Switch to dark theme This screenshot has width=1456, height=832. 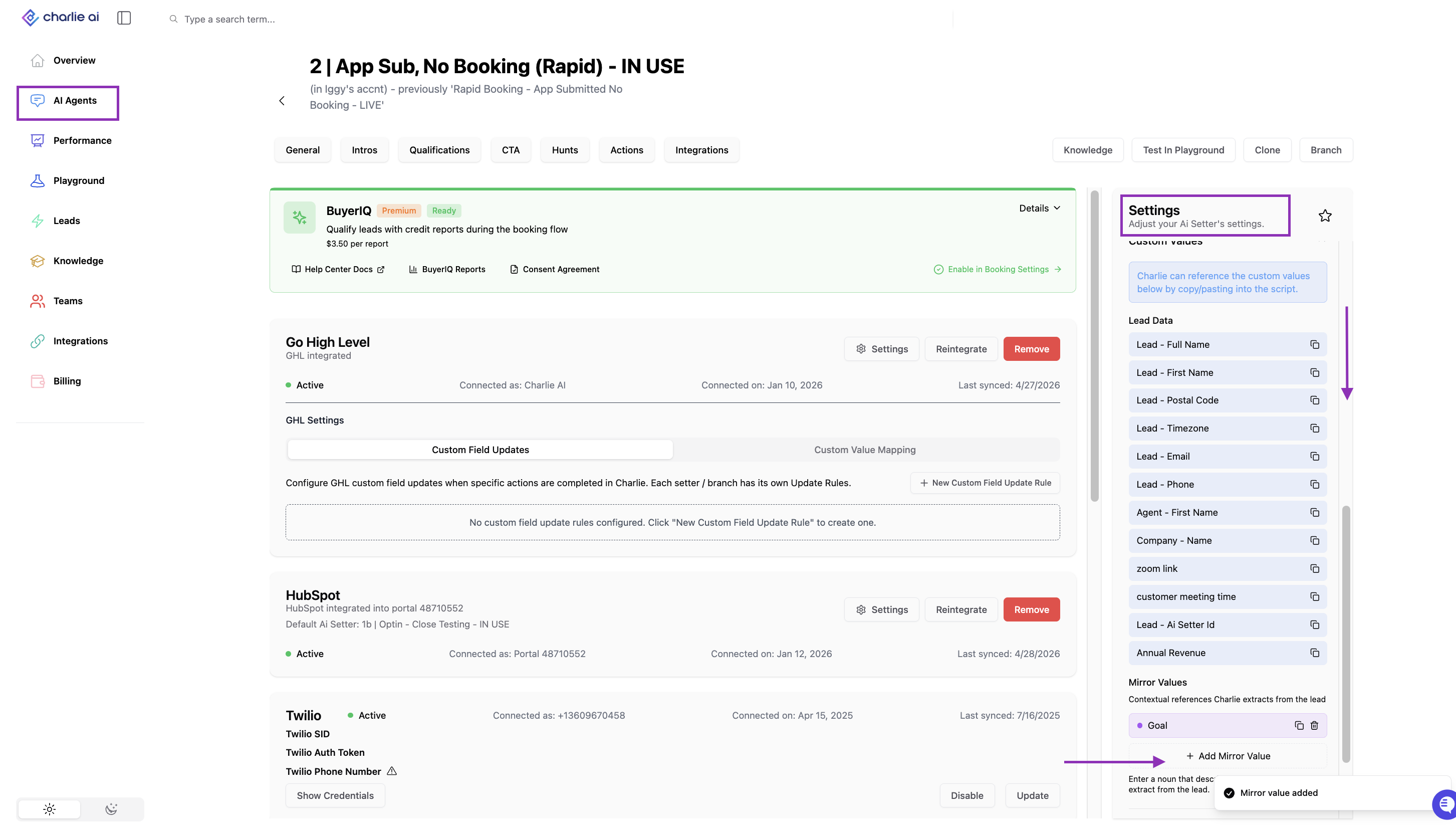click(x=111, y=809)
